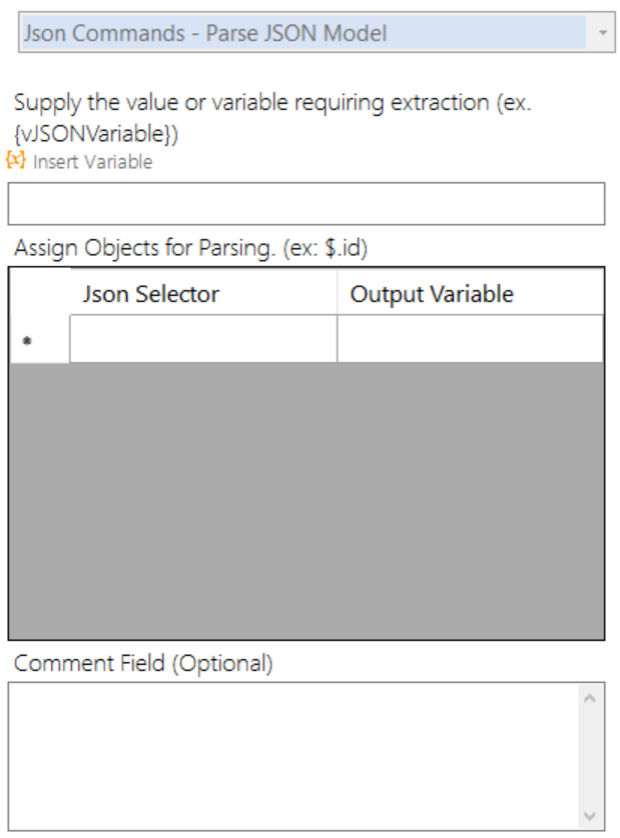Screen dimensions: 620x838
Task: Click the comment box scrollbar track
Action: click(588, 756)
